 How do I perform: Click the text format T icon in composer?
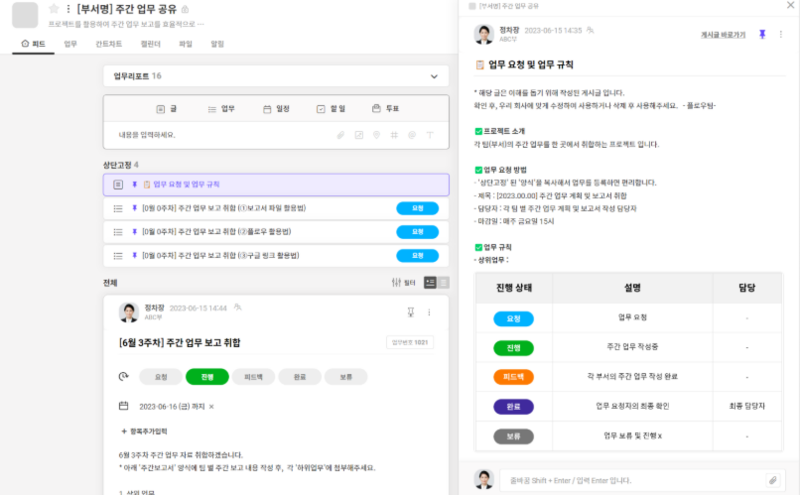click(x=430, y=135)
